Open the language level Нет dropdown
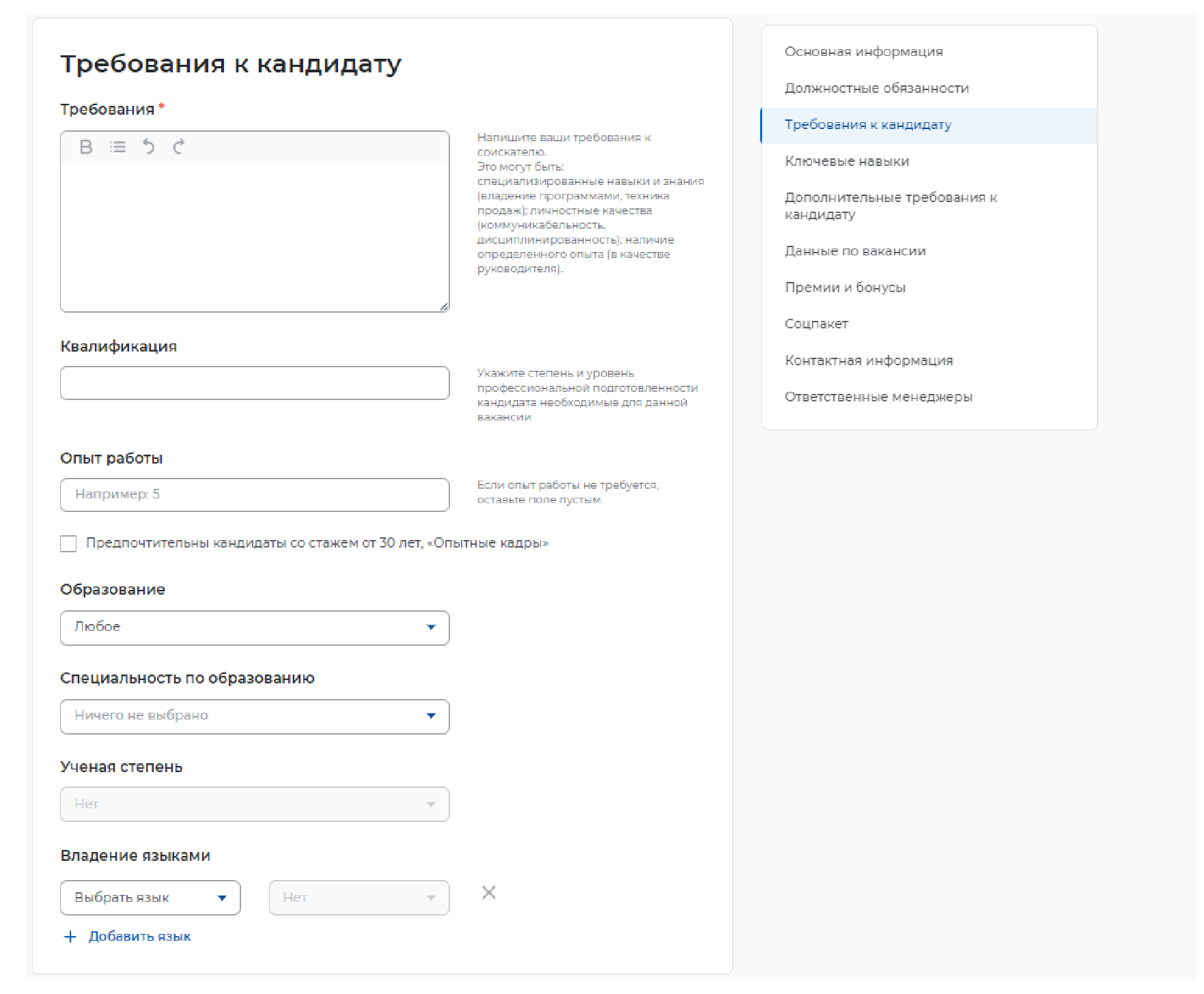 tap(359, 898)
